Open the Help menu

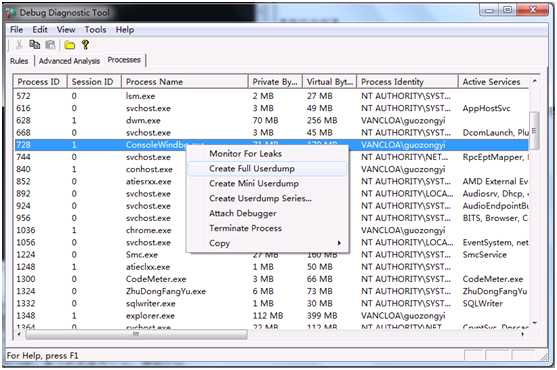[x=125, y=30]
